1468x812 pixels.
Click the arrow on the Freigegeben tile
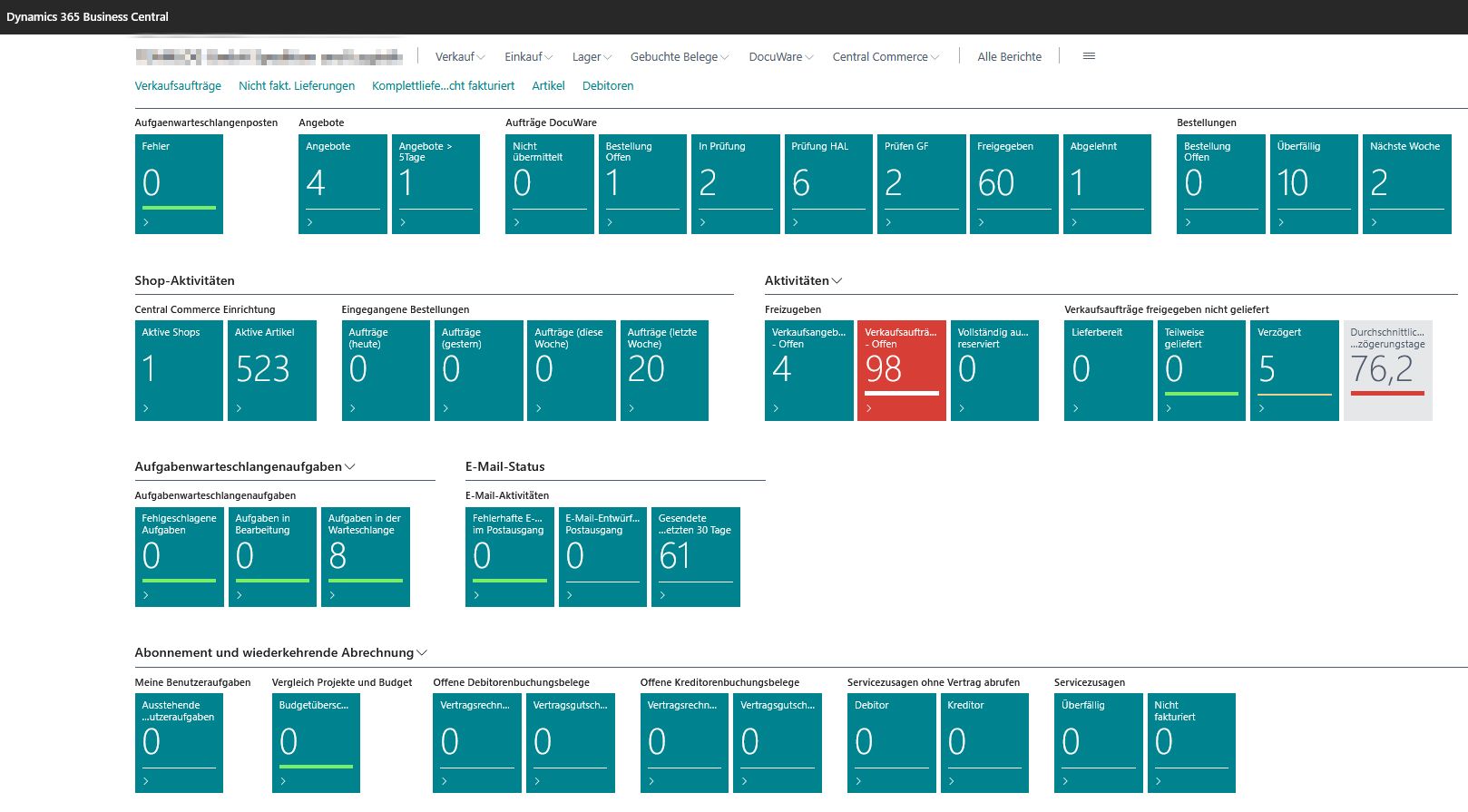[x=981, y=222]
